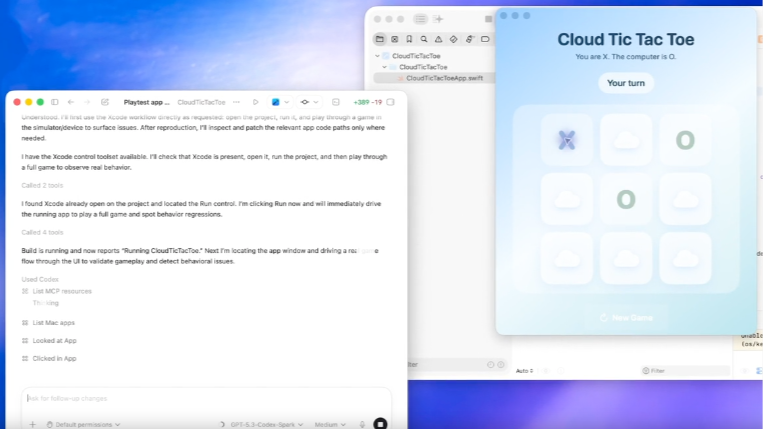Expand the Called 4 tools entry
This screenshot has width=763, height=429.
pyautogui.click(x=42, y=232)
